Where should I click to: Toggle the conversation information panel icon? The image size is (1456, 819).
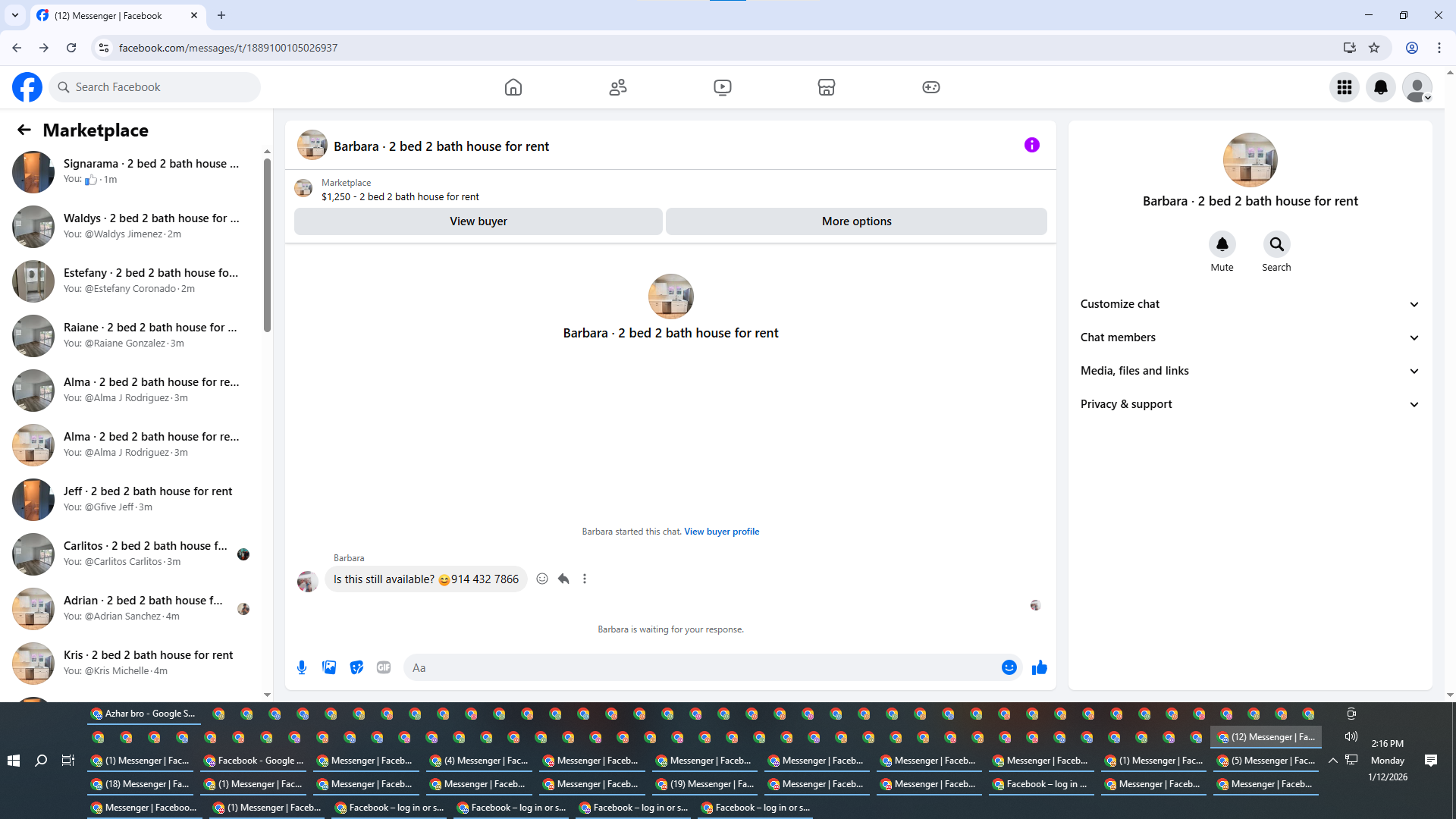1031,145
